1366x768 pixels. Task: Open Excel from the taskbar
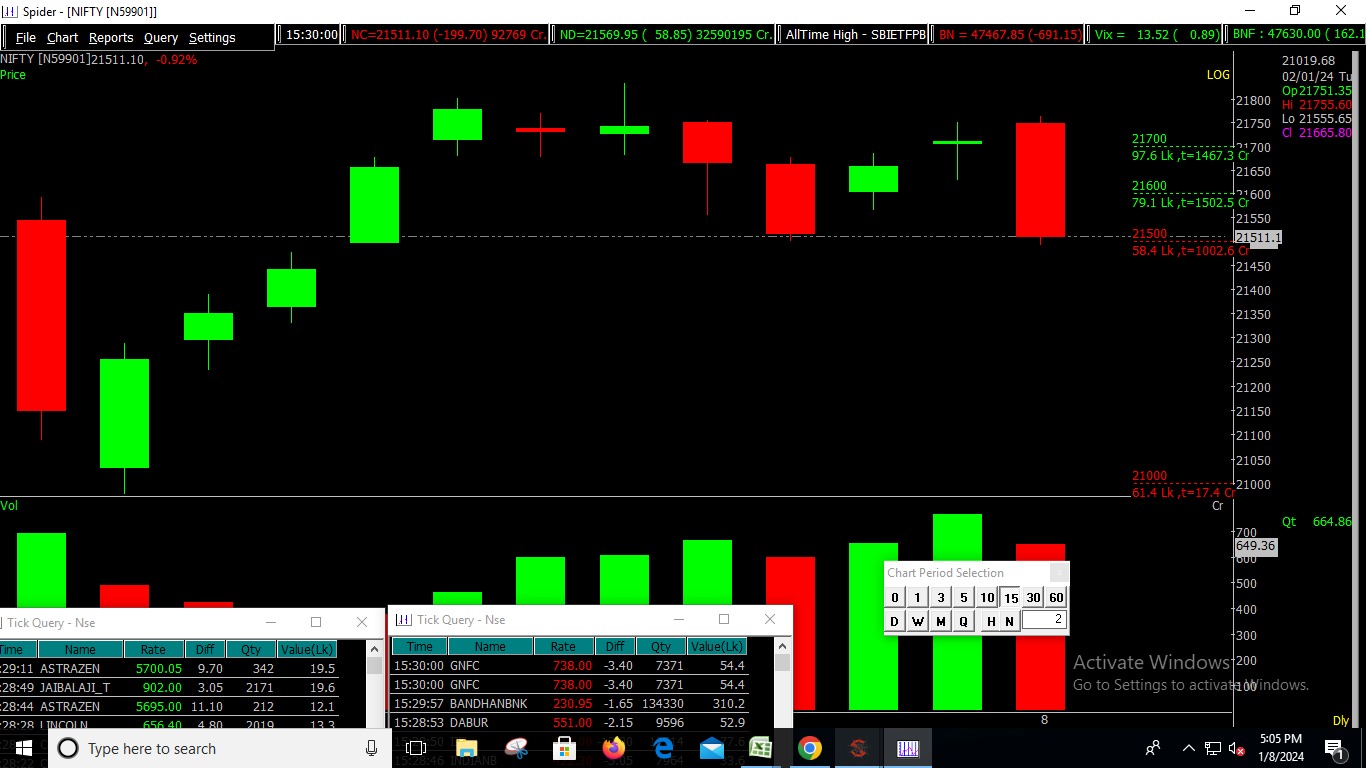[761, 748]
